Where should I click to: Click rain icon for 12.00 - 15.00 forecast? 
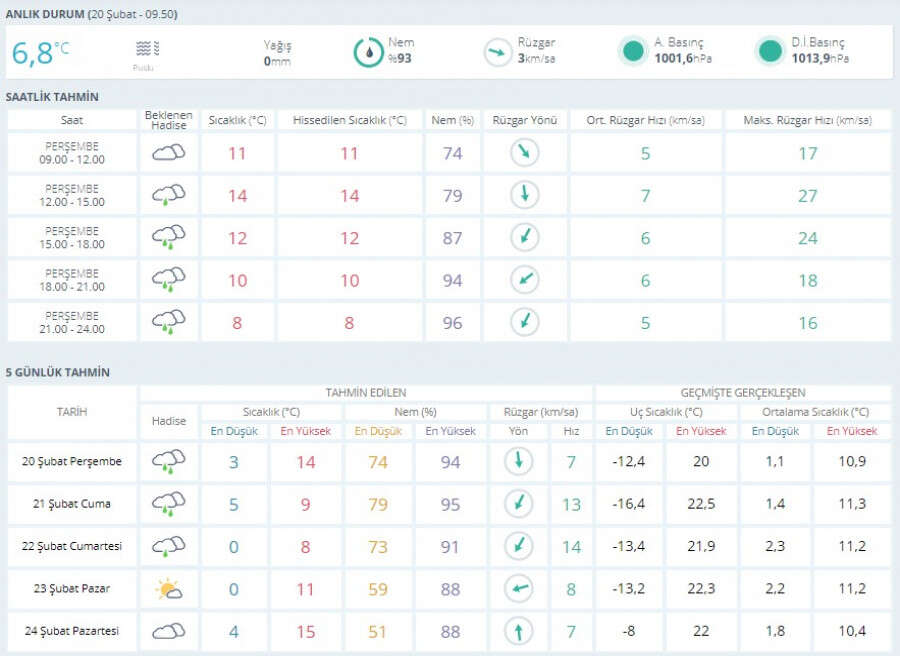pos(168,195)
